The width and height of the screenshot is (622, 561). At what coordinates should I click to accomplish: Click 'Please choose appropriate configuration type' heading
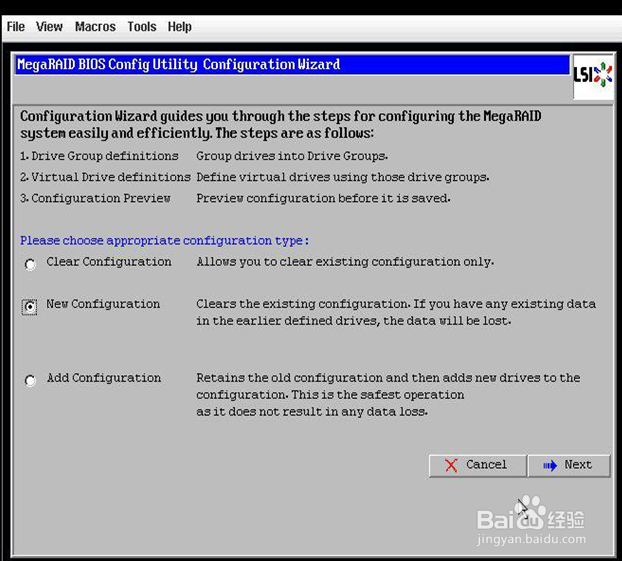164,240
